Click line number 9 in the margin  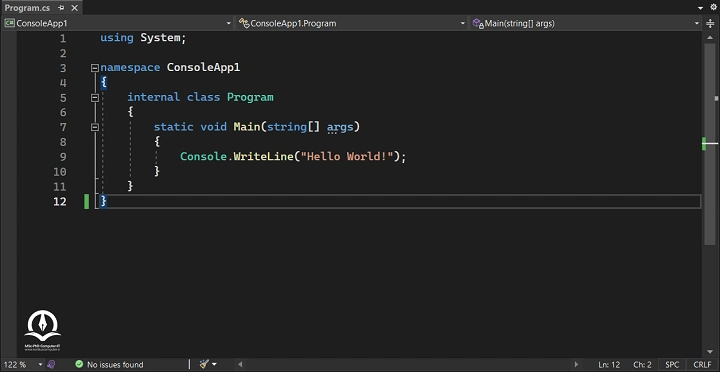coord(63,157)
